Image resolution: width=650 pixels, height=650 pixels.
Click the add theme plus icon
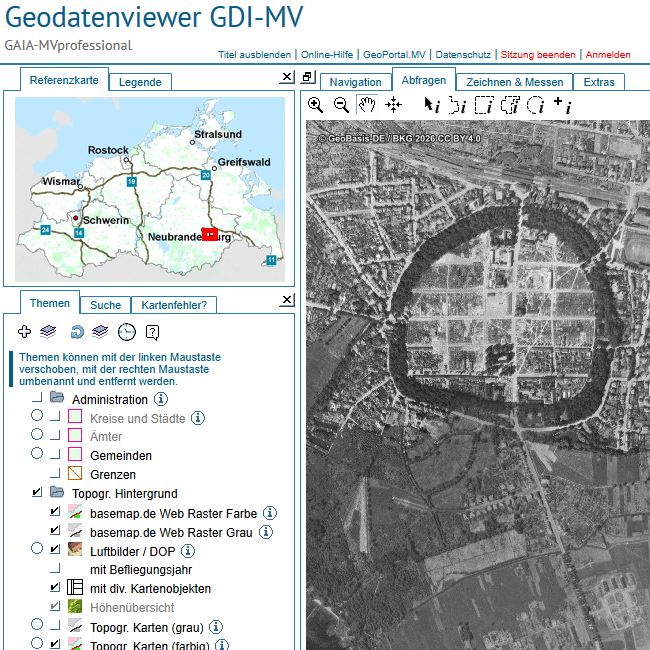point(24,332)
